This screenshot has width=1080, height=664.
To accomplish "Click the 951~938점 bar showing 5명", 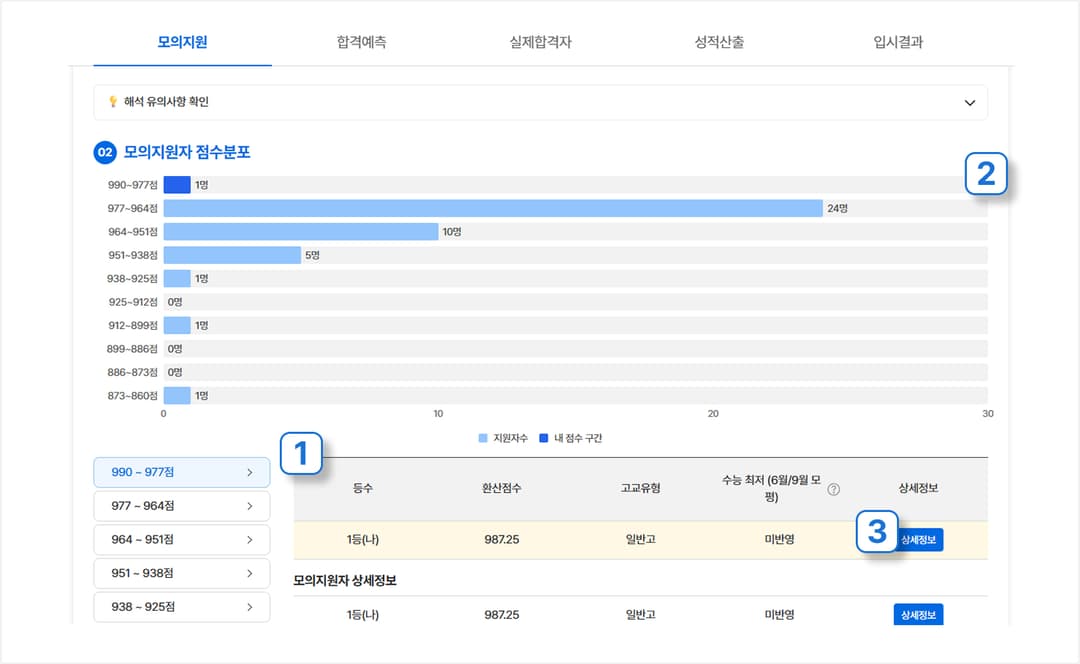I will coord(232,255).
